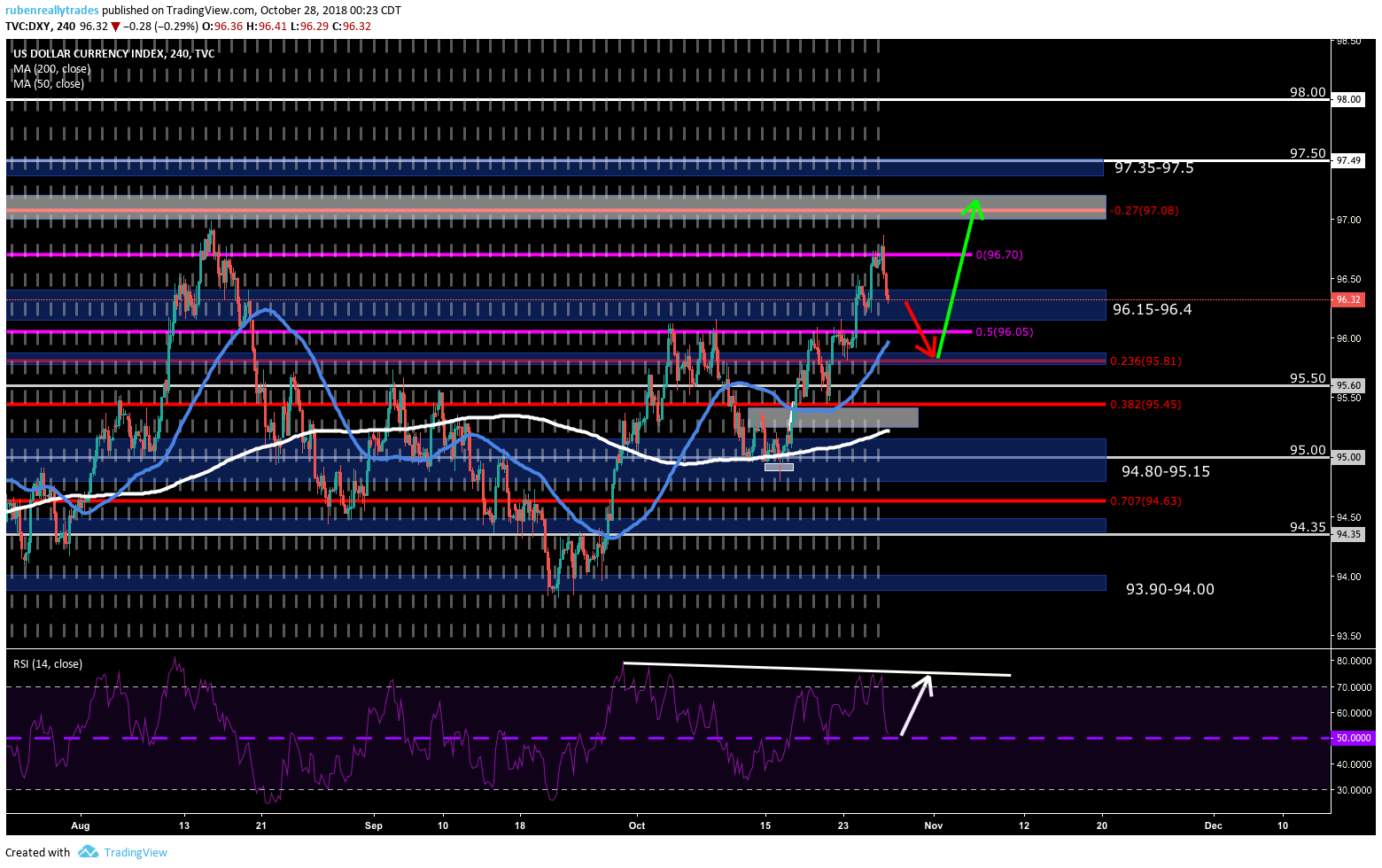Select the 0.382(95.45) Fibonacci label
This screenshot has width=1382, height=868.
[1145, 405]
